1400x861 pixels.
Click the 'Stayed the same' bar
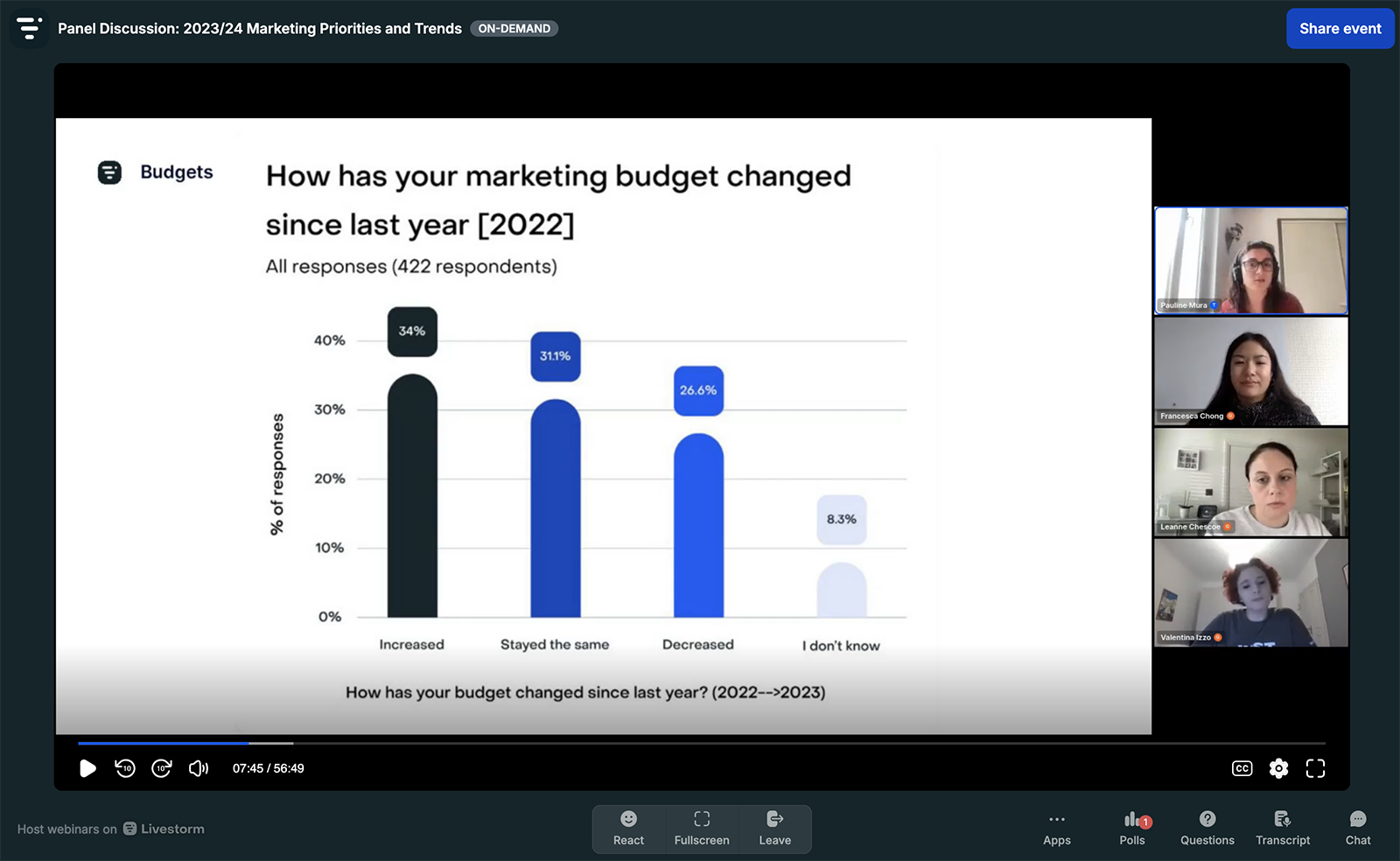tap(556, 508)
